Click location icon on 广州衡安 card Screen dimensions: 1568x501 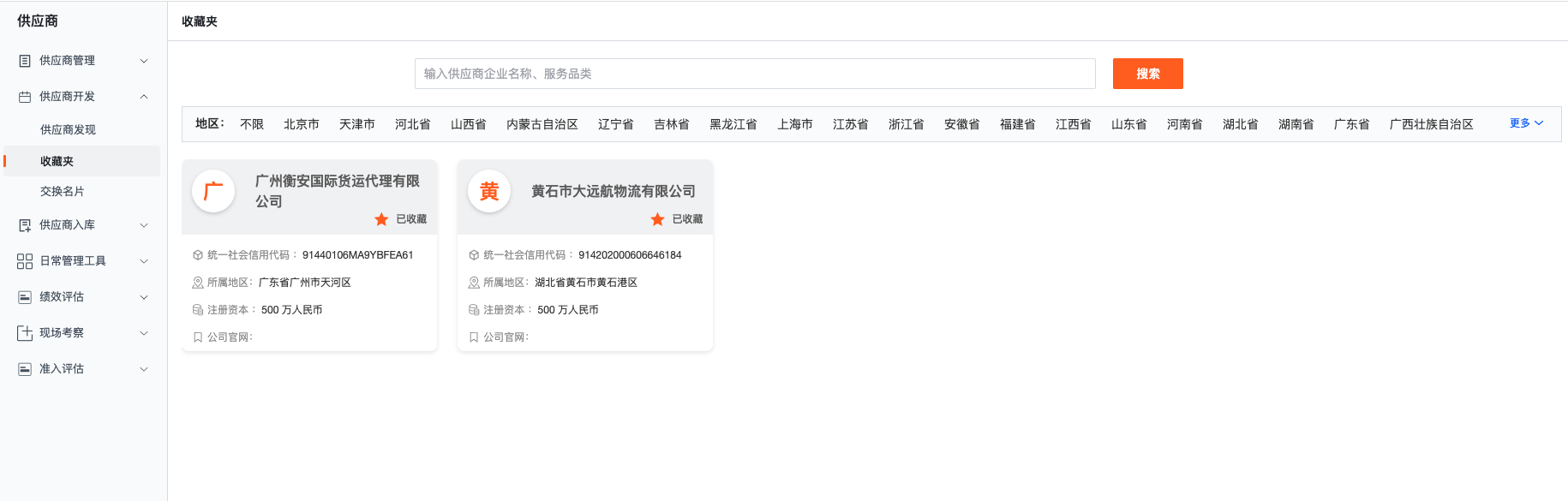(198, 283)
